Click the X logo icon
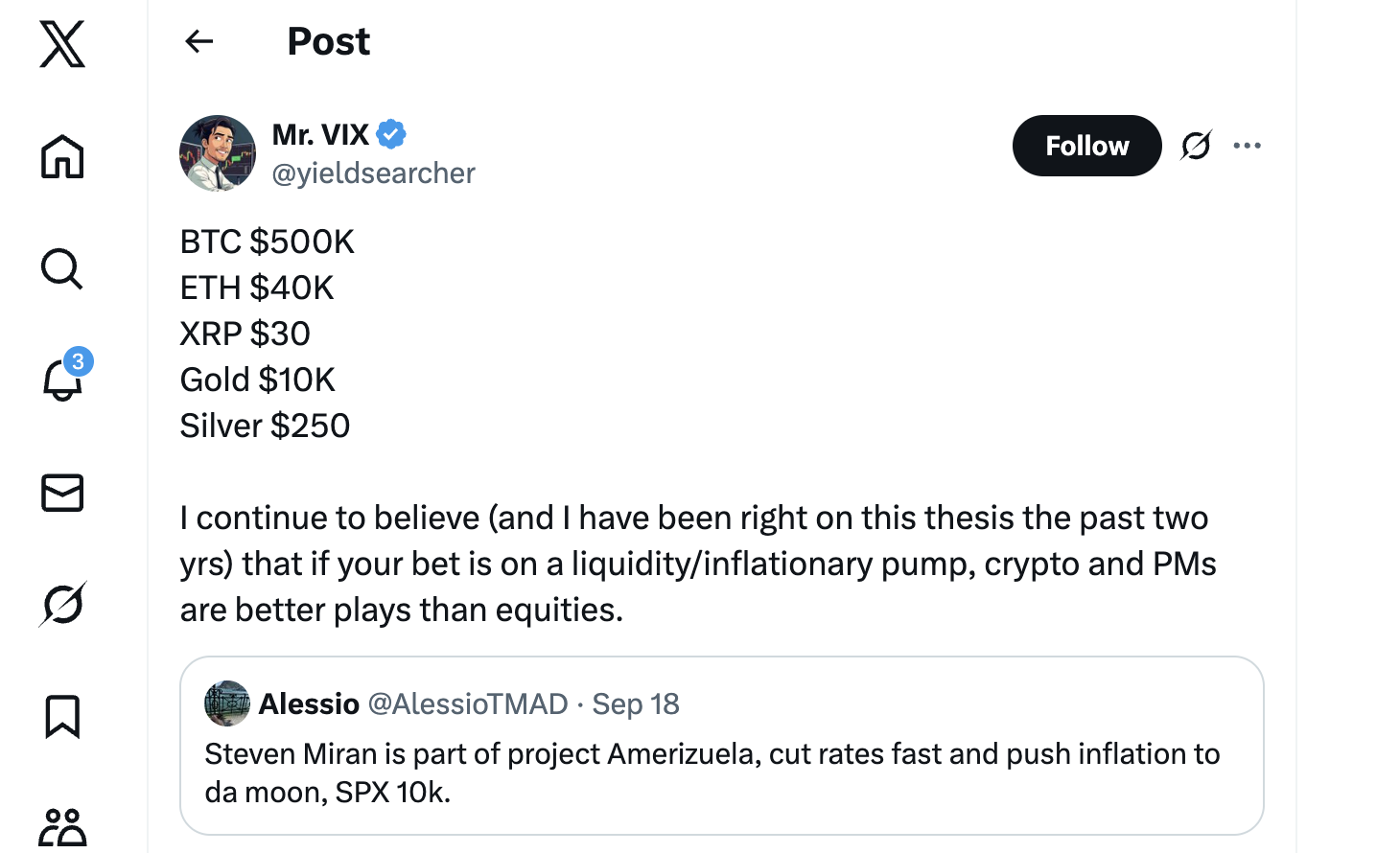Screen dimensions: 1400x853 tap(62, 44)
